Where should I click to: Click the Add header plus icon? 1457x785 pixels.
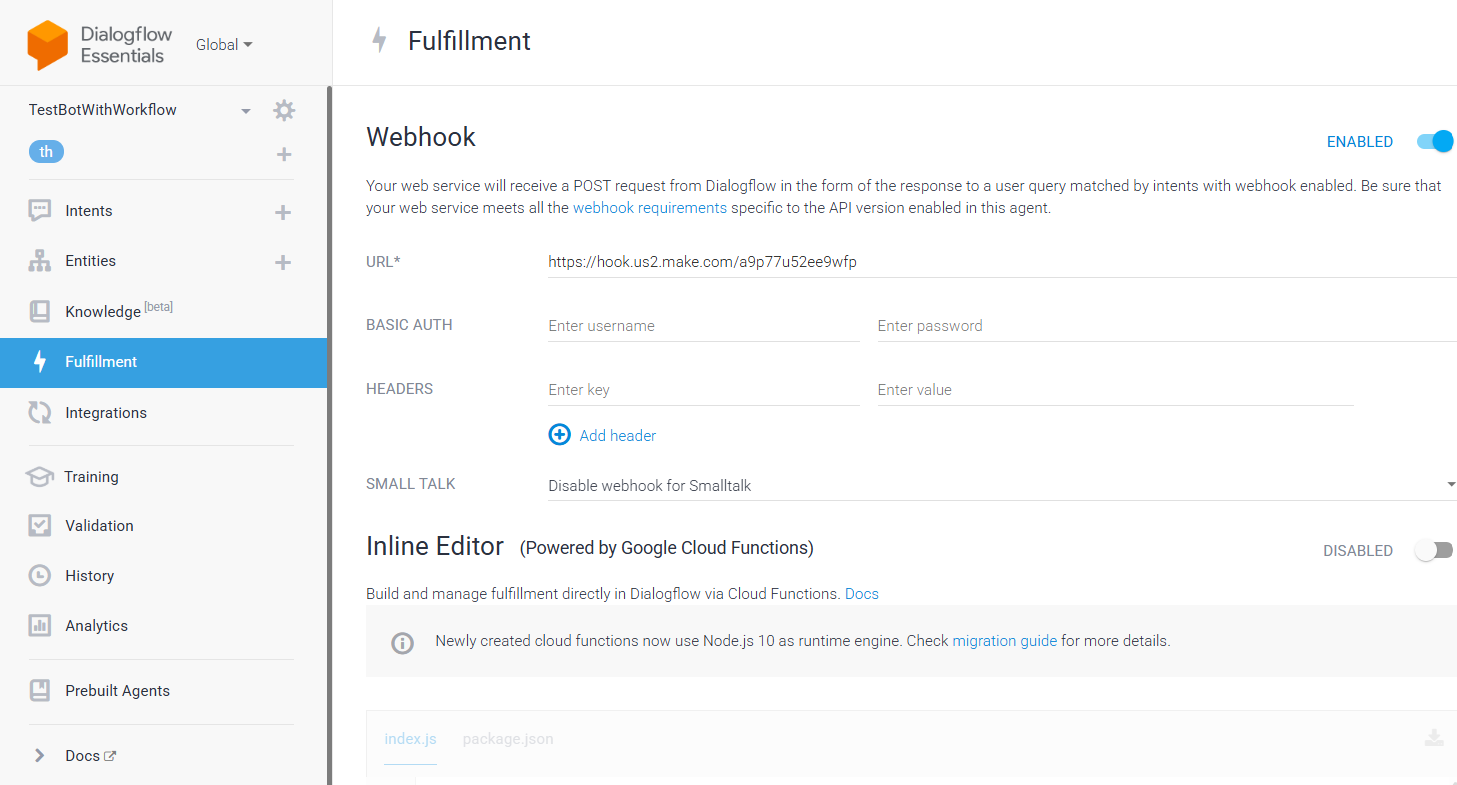tap(559, 435)
